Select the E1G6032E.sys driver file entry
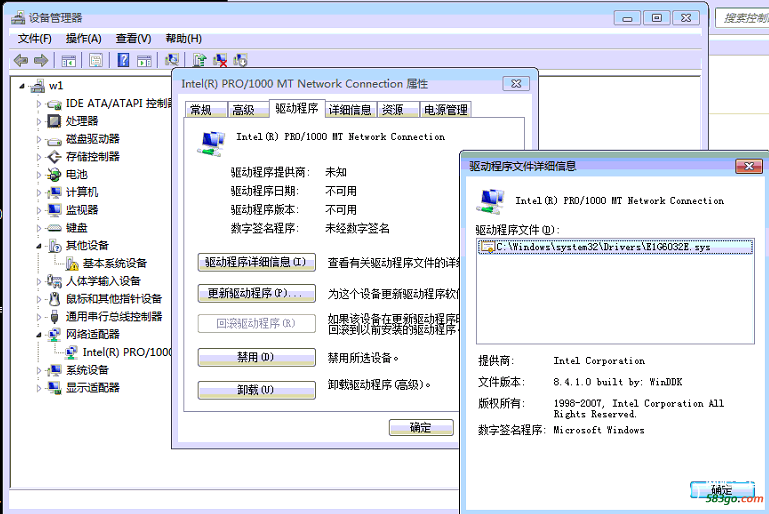Screen dimensions: 769x514 point(602,246)
